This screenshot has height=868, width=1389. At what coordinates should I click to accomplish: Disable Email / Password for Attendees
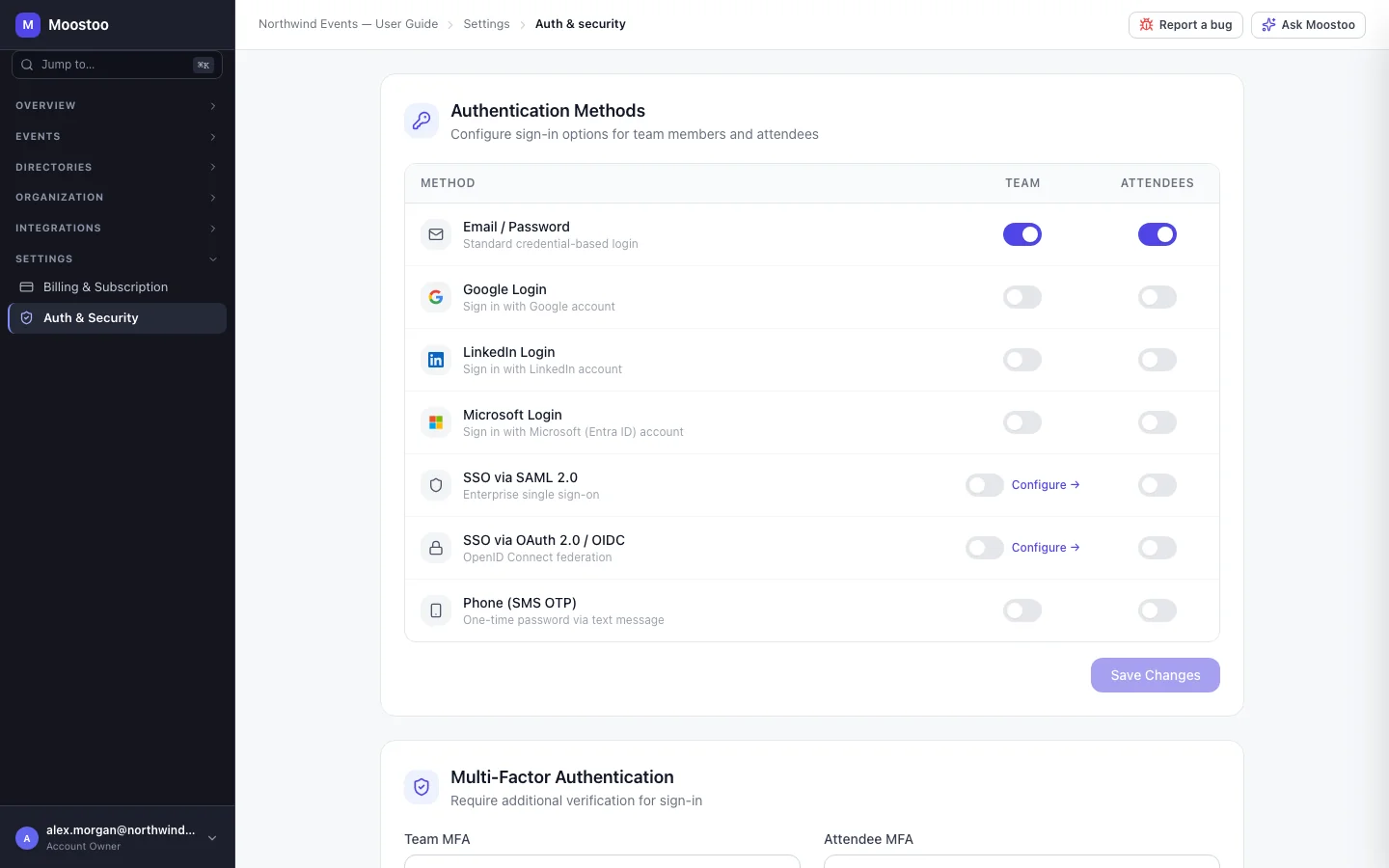tap(1157, 234)
